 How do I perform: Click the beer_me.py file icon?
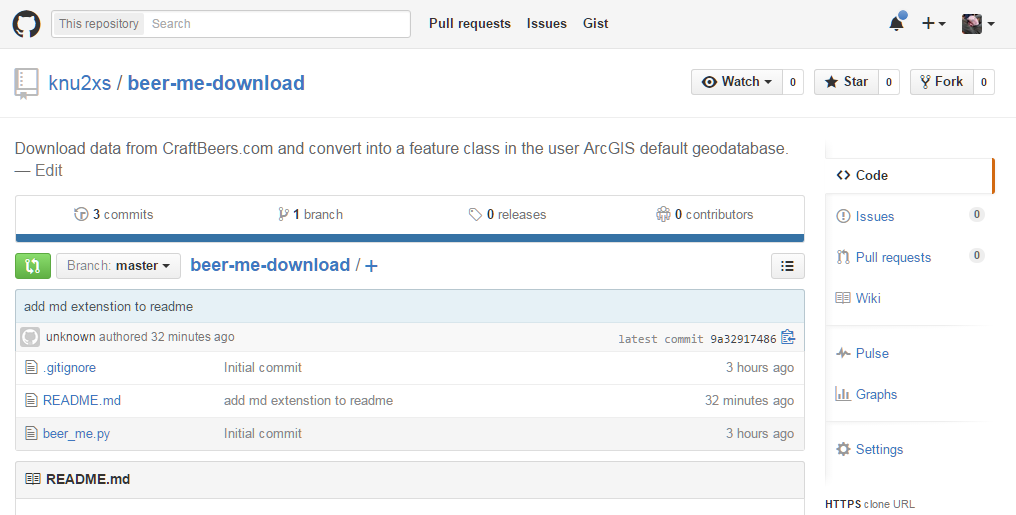coord(31,433)
